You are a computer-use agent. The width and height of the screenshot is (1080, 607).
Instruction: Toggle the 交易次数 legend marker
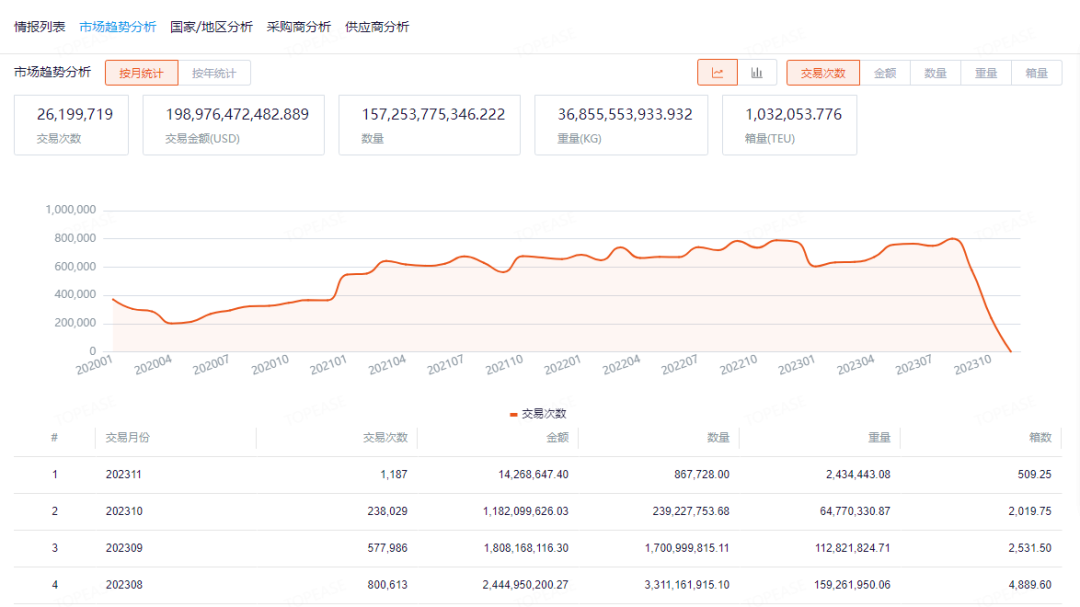point(513,414)
